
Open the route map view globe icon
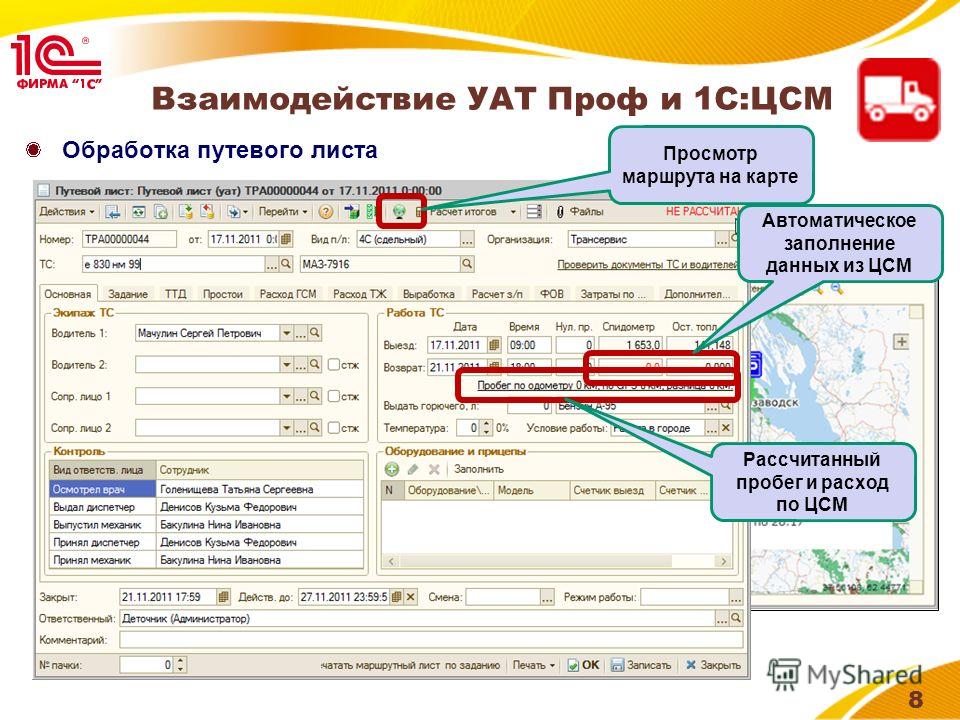pyautogui.click(x=400, y=212)
